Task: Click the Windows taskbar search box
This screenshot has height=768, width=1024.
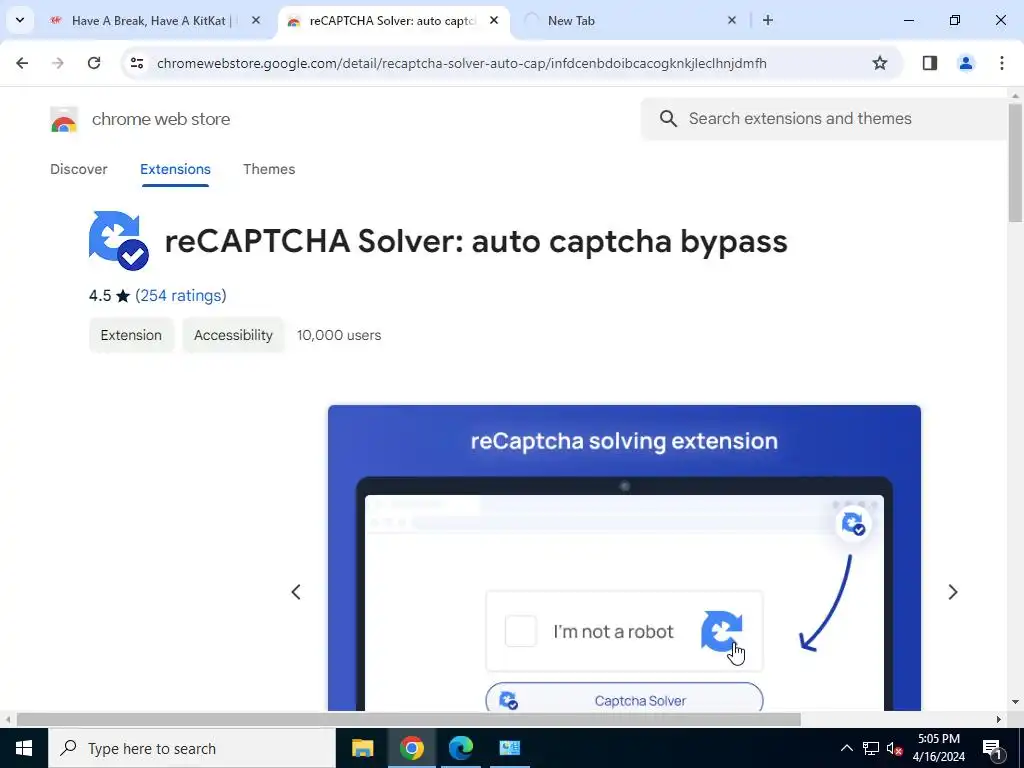Action: click(191, 748)
